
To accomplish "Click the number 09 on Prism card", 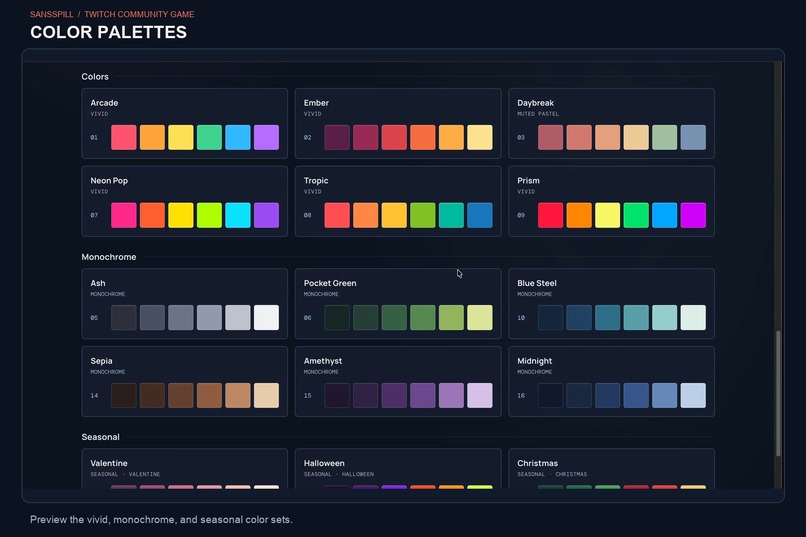I will (521, 215).
